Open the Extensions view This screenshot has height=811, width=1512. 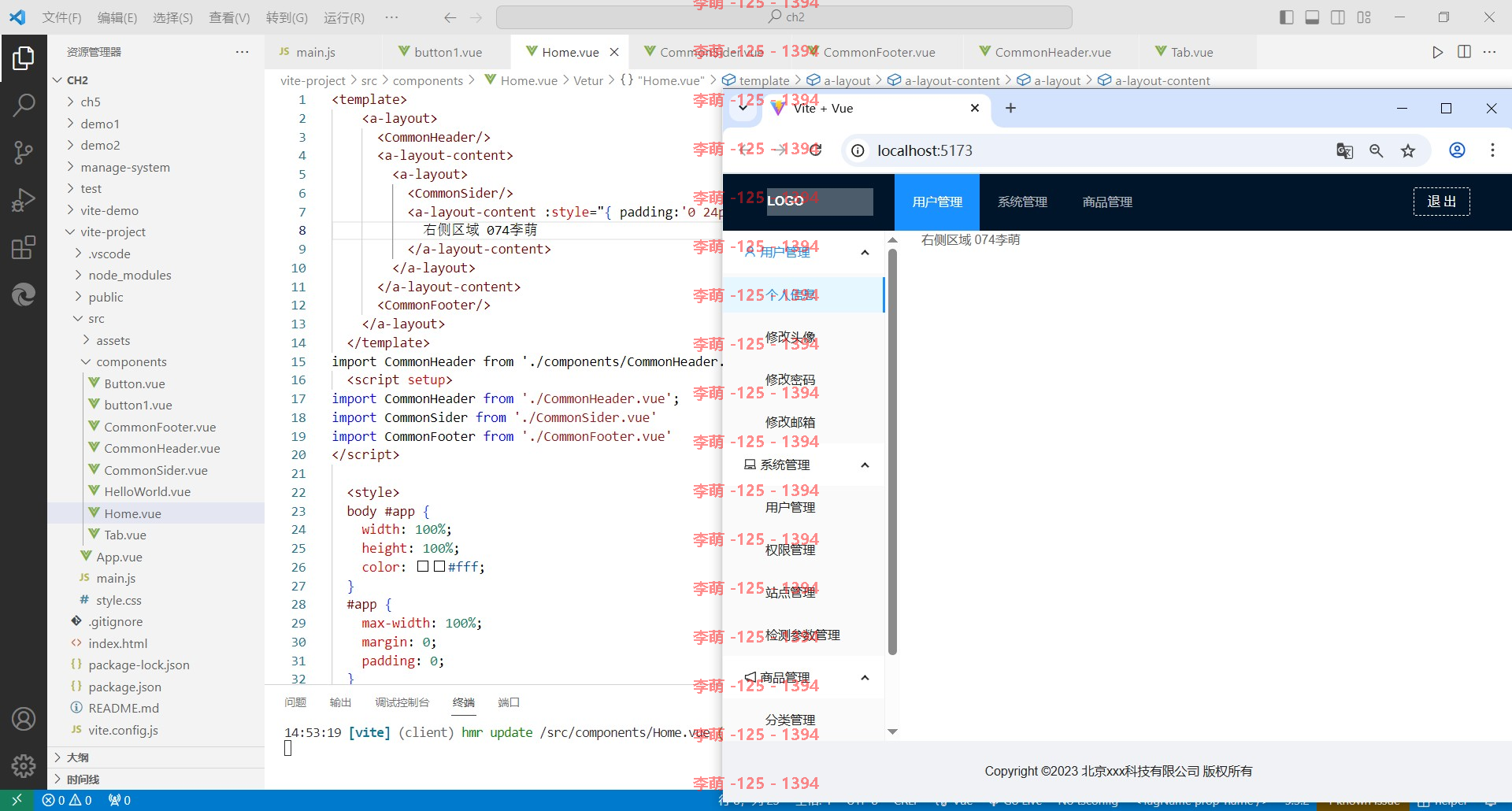pos(24,247)
